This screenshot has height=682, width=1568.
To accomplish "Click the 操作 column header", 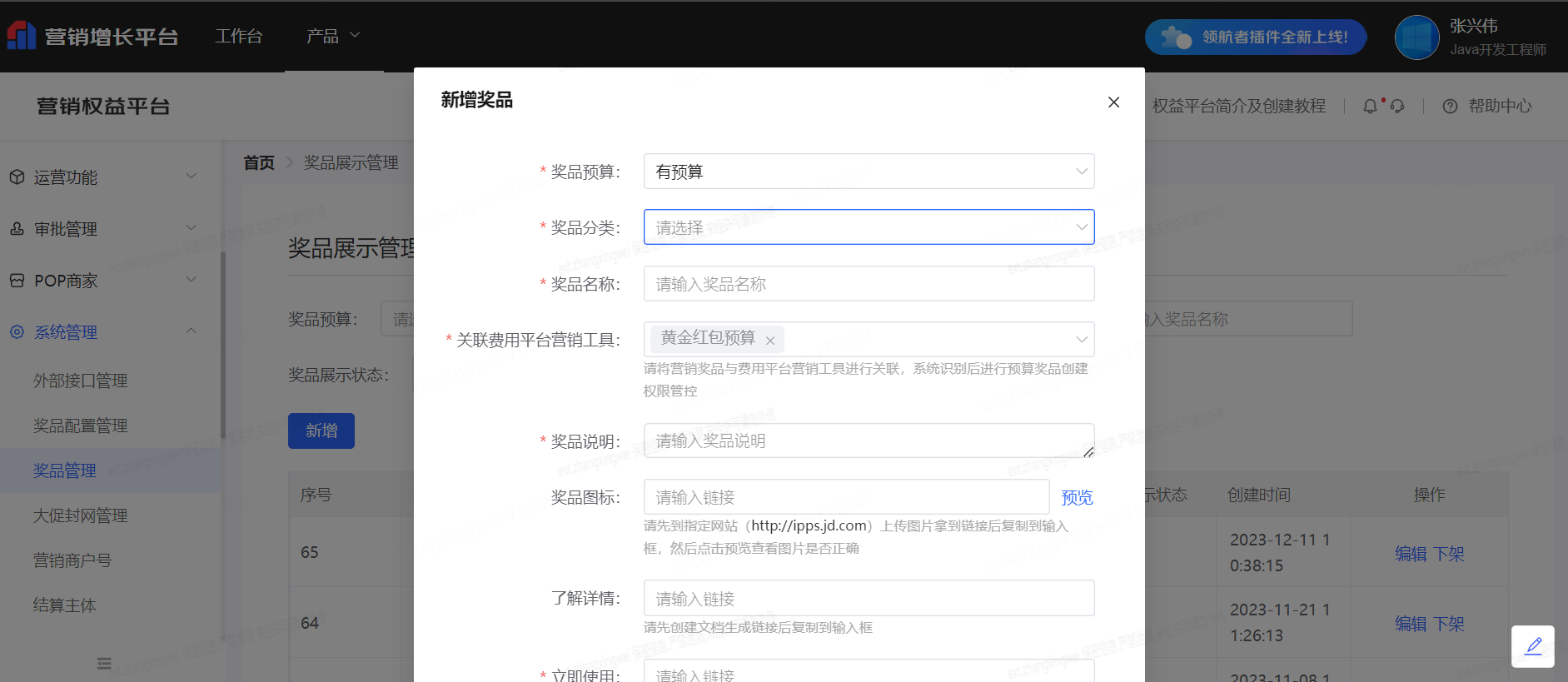I will [1430, 495].
